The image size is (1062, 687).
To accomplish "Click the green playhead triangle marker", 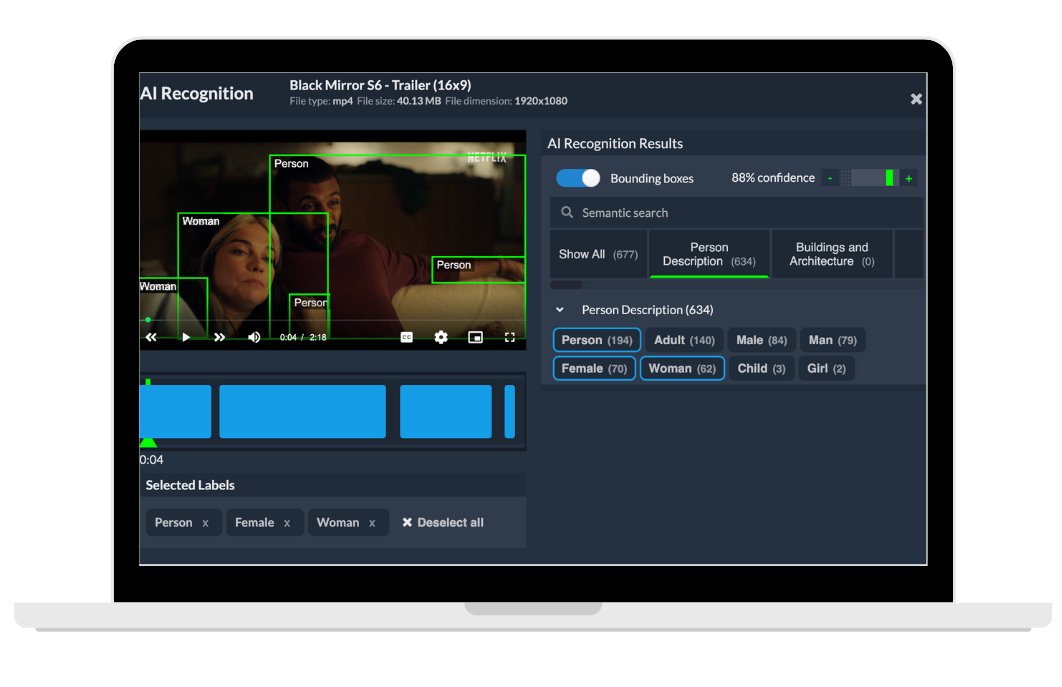I will click(148, 442).
